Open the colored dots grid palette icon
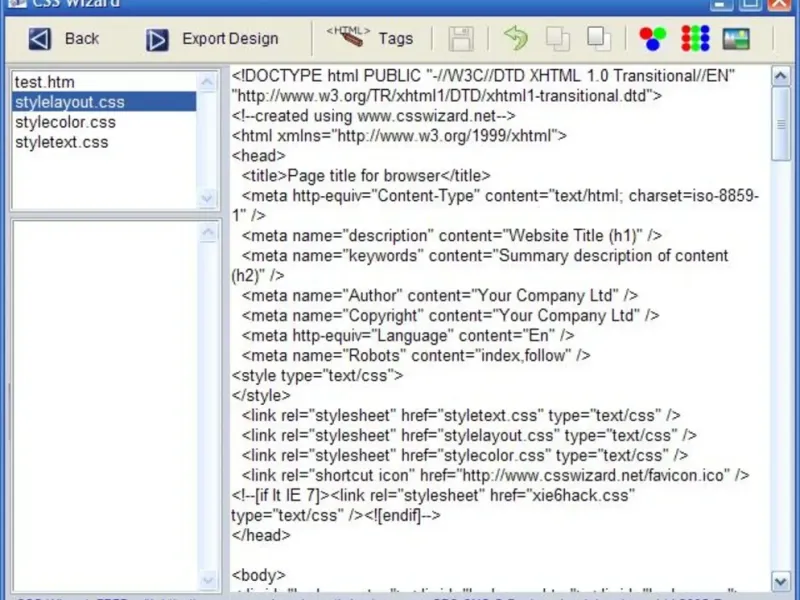 coord(695,38)
